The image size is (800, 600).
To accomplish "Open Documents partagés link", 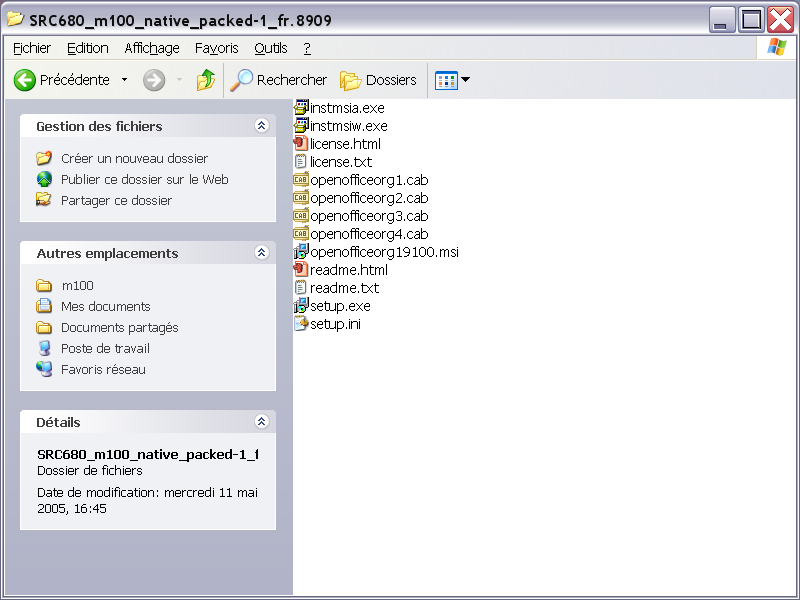I will point(119,328).
